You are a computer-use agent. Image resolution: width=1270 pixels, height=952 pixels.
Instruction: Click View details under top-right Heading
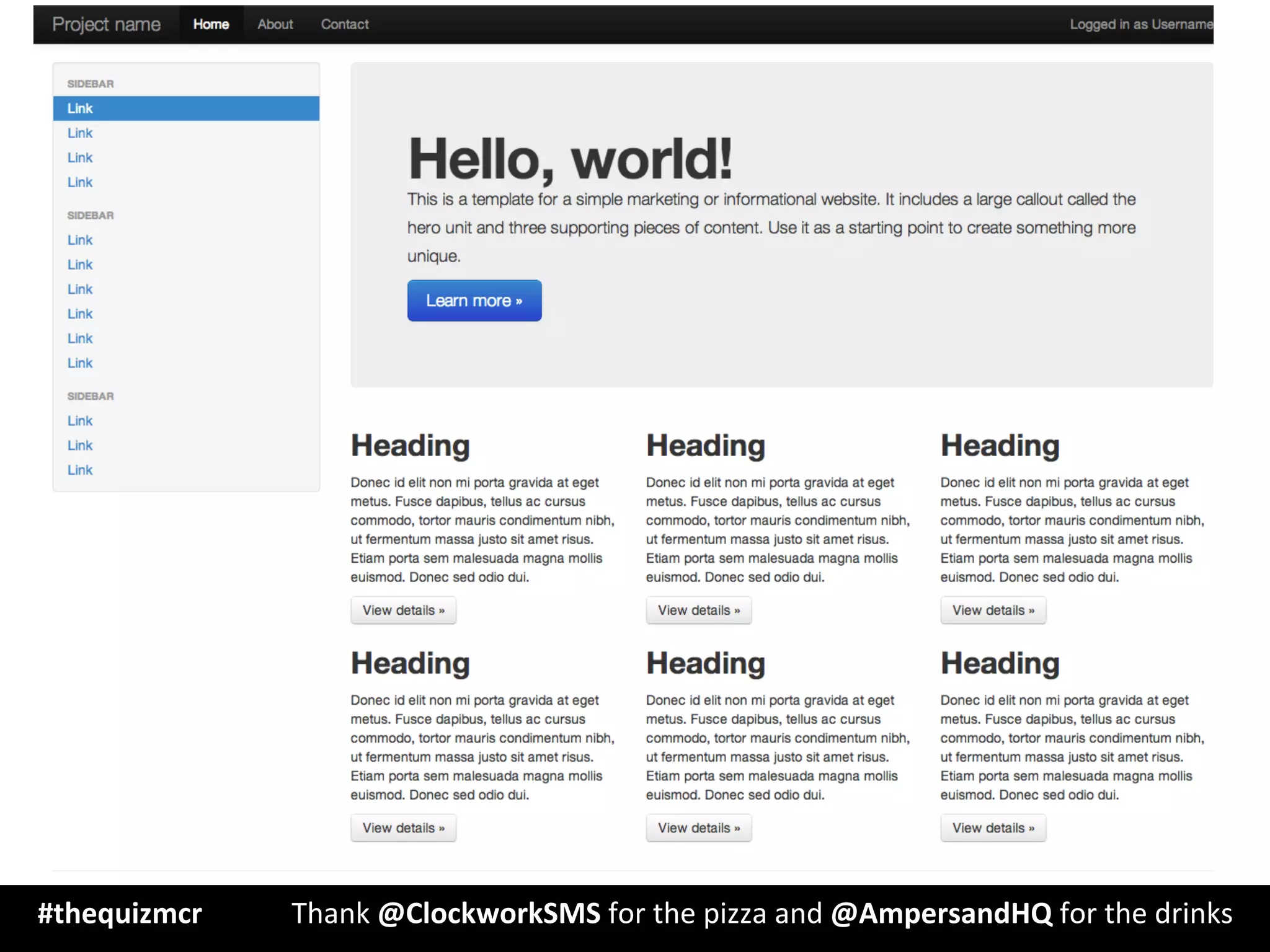[993, 610]
